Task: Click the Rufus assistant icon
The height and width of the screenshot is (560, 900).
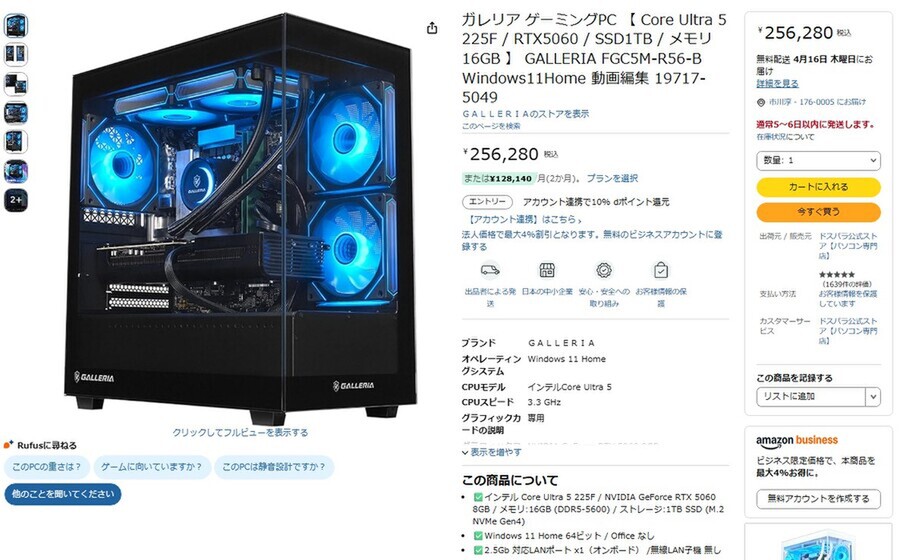Action: [x=8, y=445]
